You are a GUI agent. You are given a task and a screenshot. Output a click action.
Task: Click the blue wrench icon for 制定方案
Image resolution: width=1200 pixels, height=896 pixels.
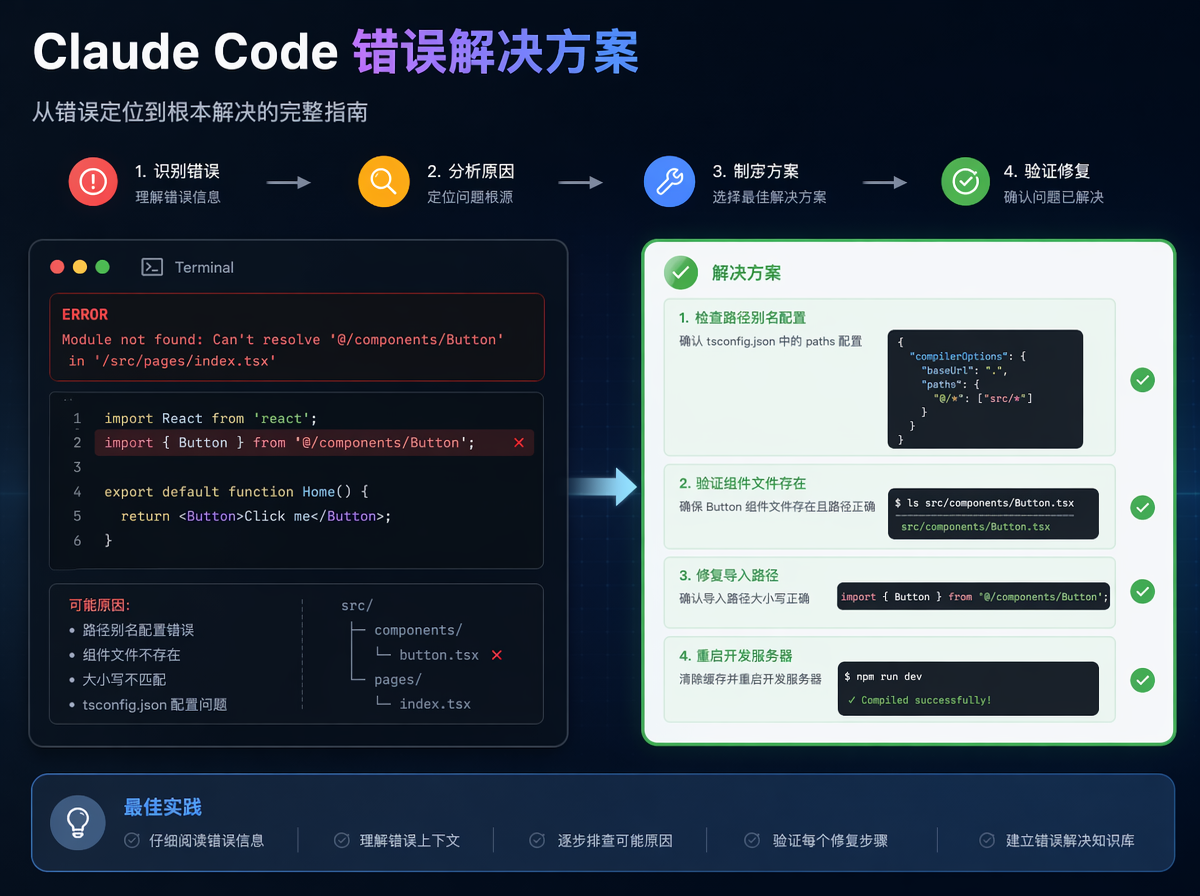tap(669, 181)
